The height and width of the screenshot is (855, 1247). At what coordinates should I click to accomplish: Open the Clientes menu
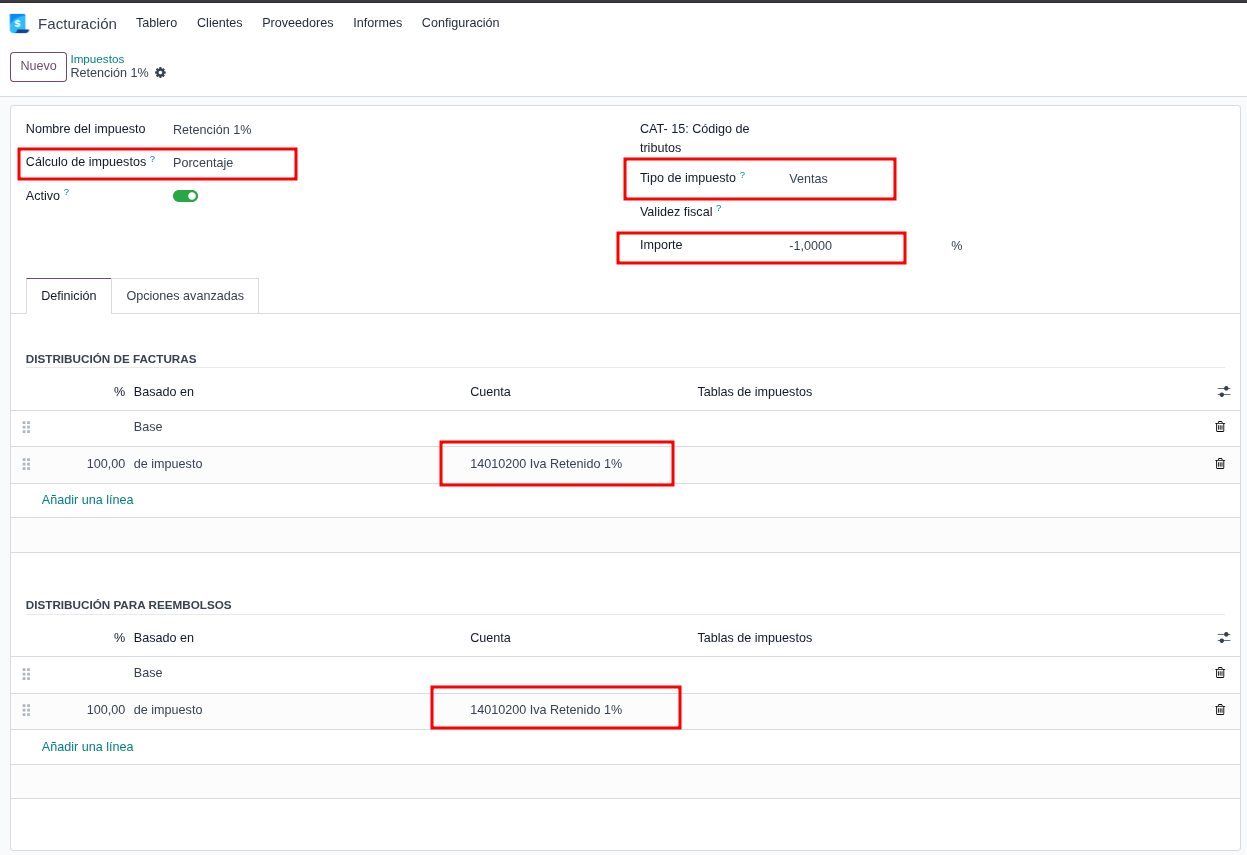tap(219, 23)
